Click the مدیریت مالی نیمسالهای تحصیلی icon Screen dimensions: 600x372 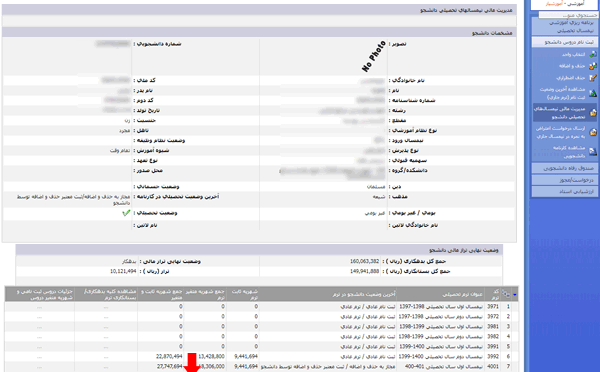592,113
